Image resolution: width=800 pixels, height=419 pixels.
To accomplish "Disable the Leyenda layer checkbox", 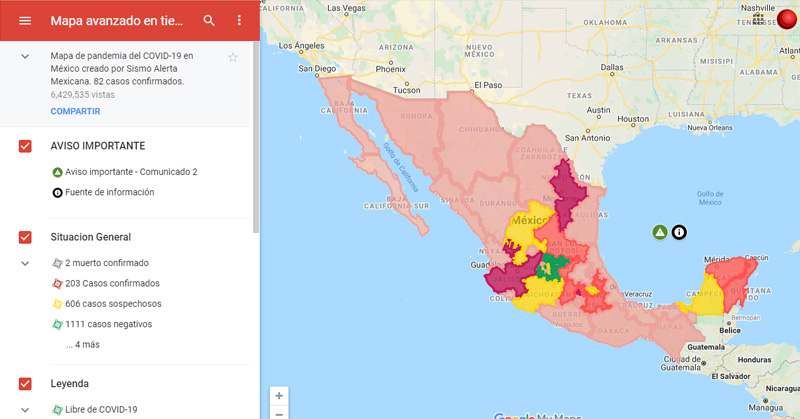I will [25, 383].
